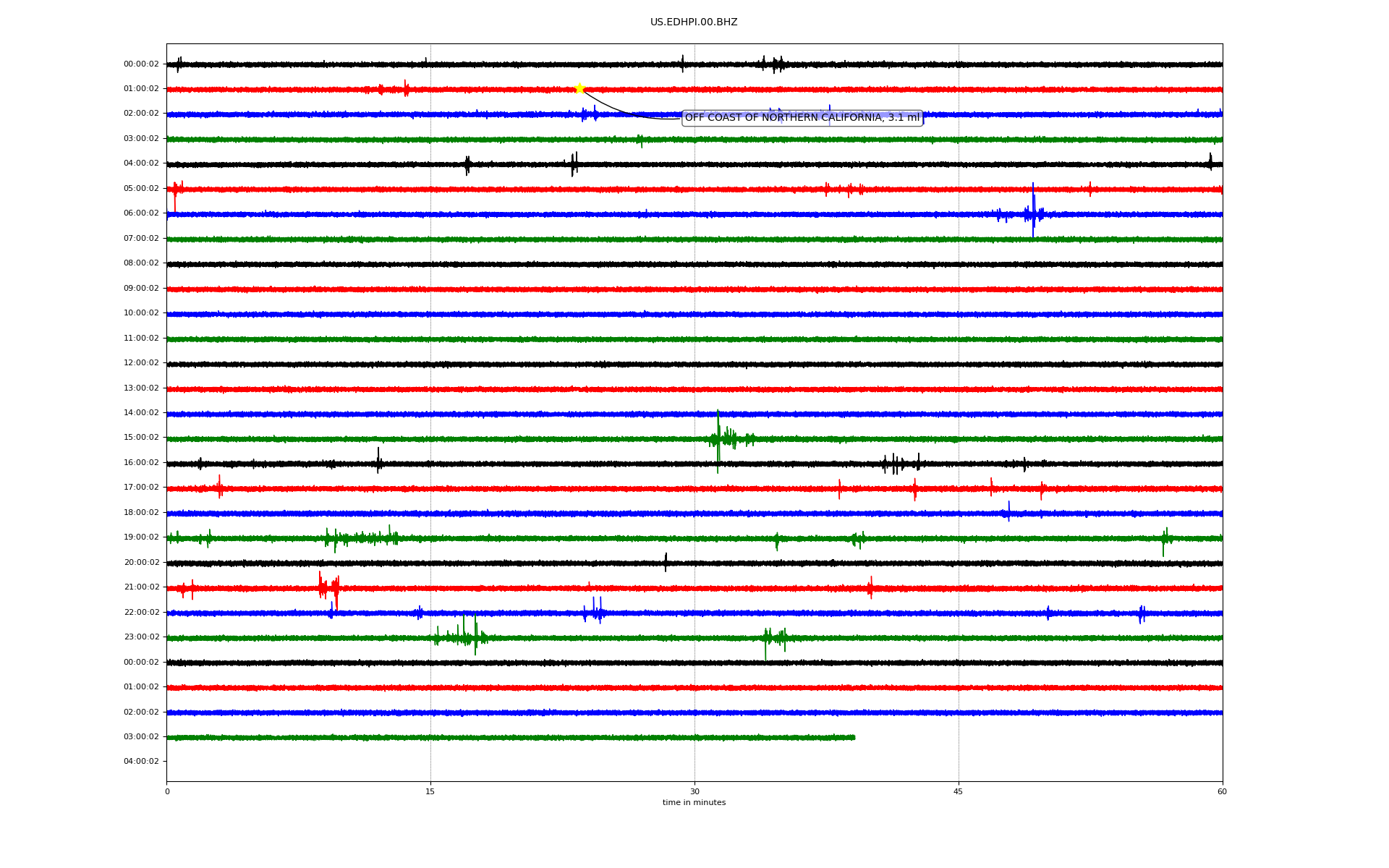Click the 04:00:02 label with no trace

(x=141, y=762)
